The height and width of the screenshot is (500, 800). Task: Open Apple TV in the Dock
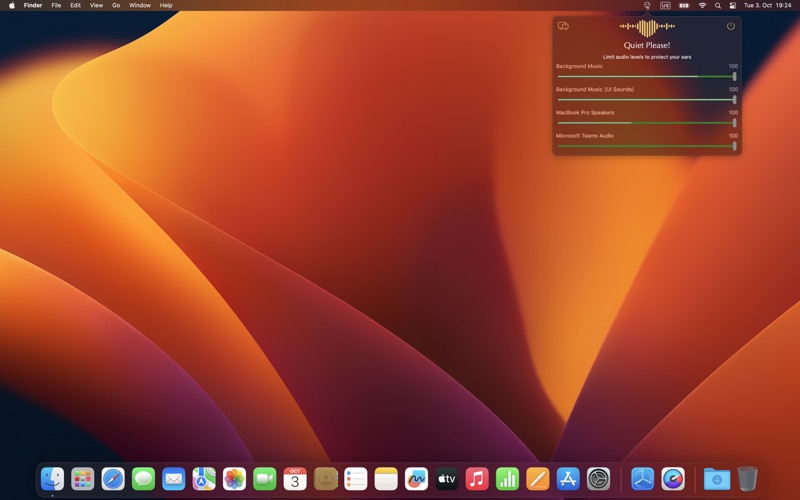447,479
